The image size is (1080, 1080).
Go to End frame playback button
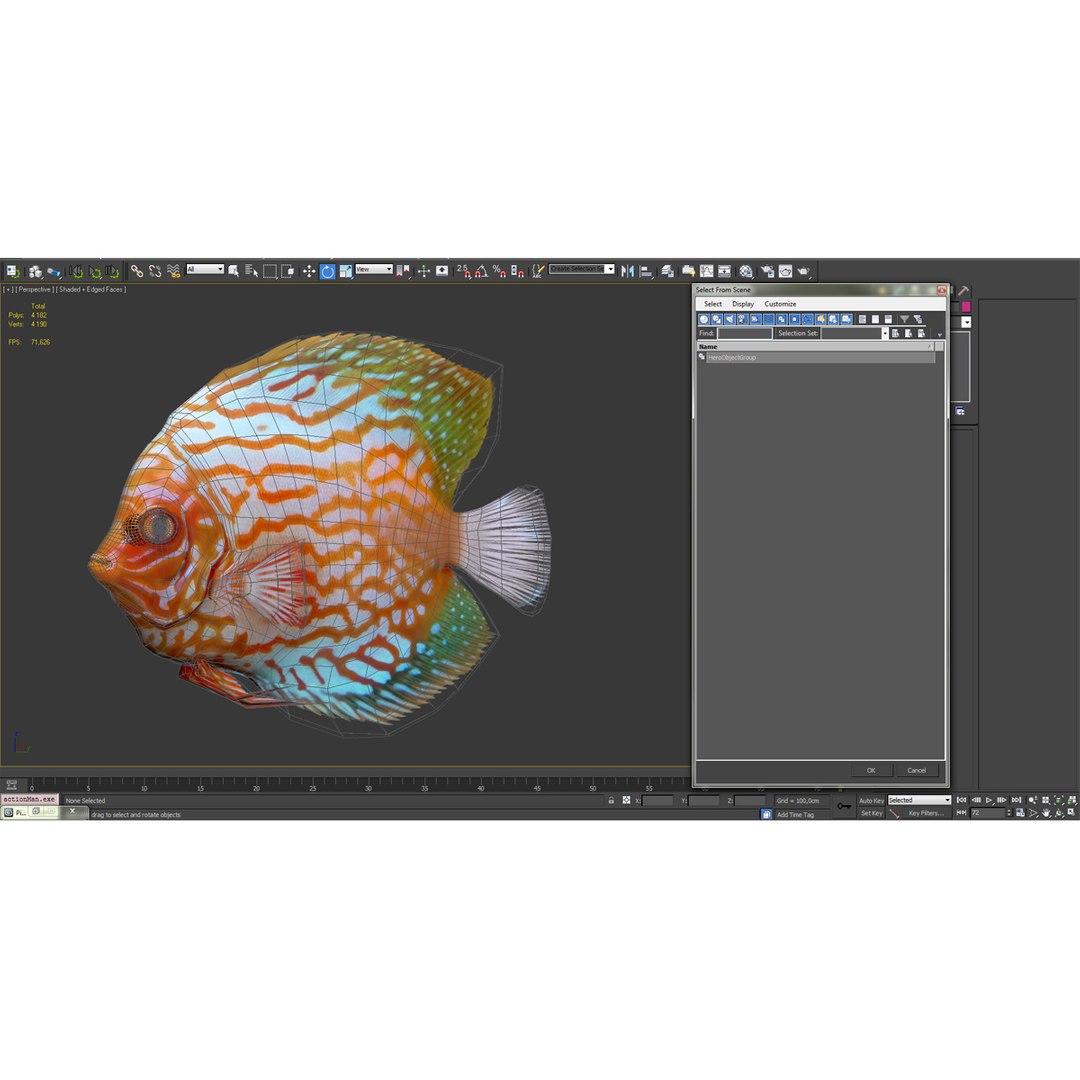[x=1016, y=800]
